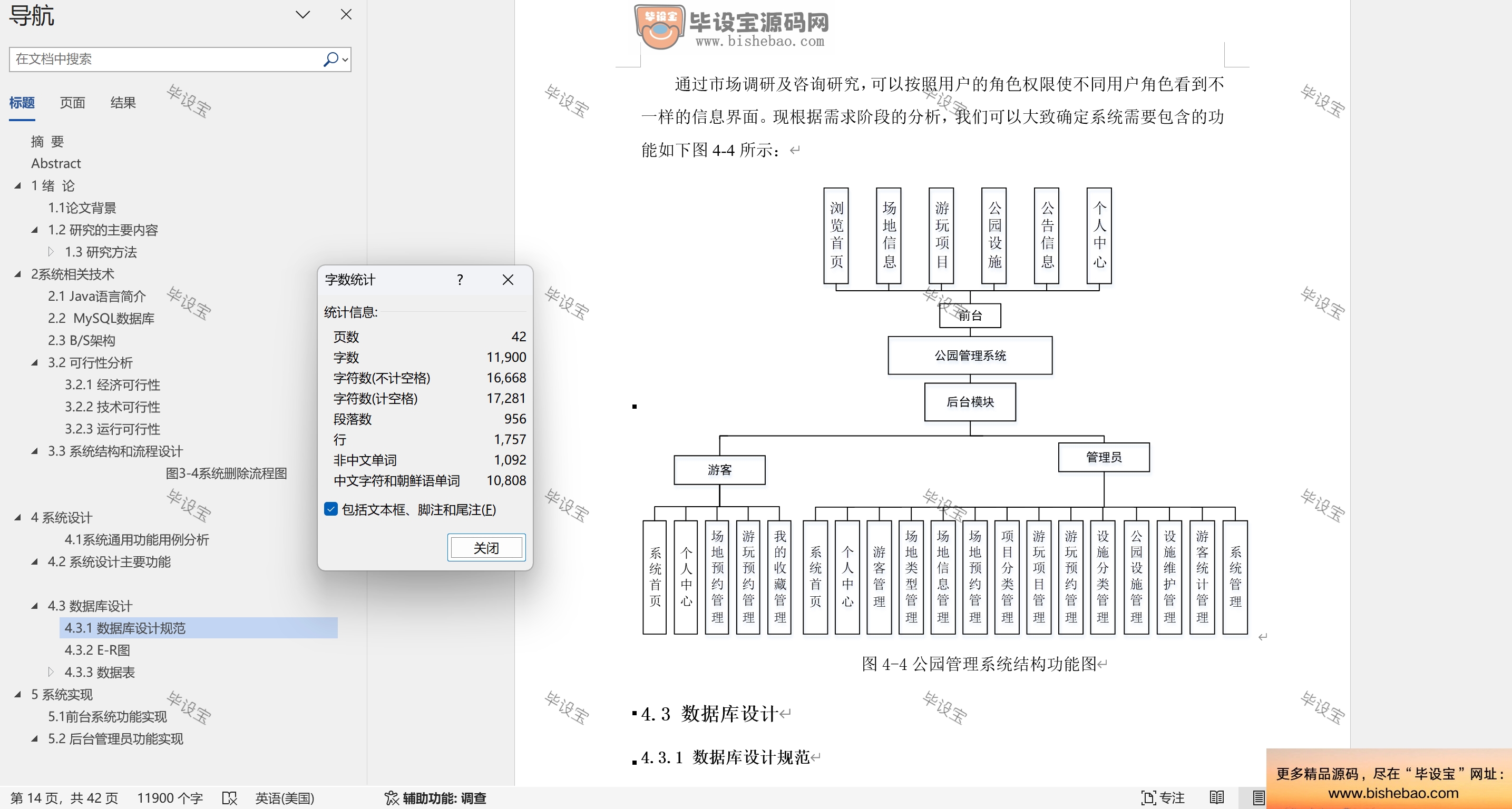Switch to Print Layout view icon
The width and height of the screenshot is (1512, 809).
pyautogui.click(x=1258, y=798)
